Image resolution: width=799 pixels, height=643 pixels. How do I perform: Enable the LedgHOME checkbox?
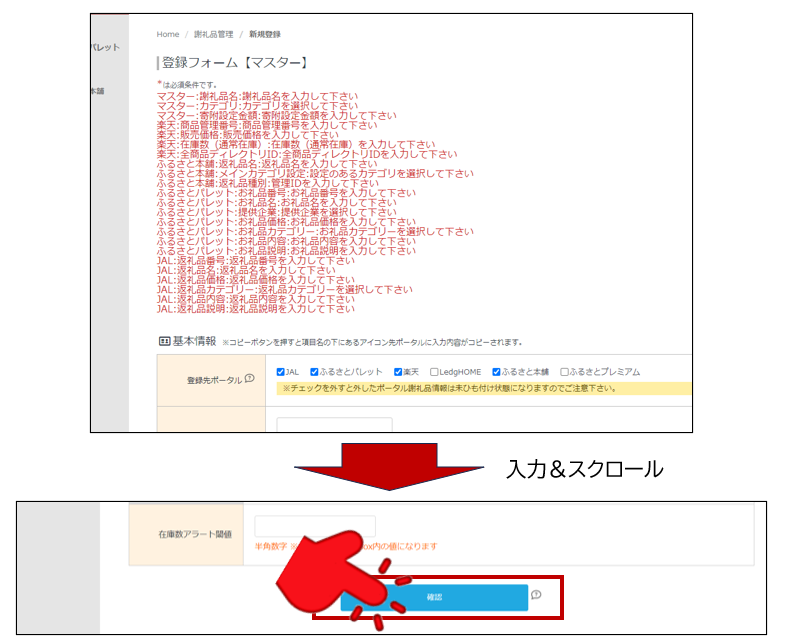tap(434, 372)
